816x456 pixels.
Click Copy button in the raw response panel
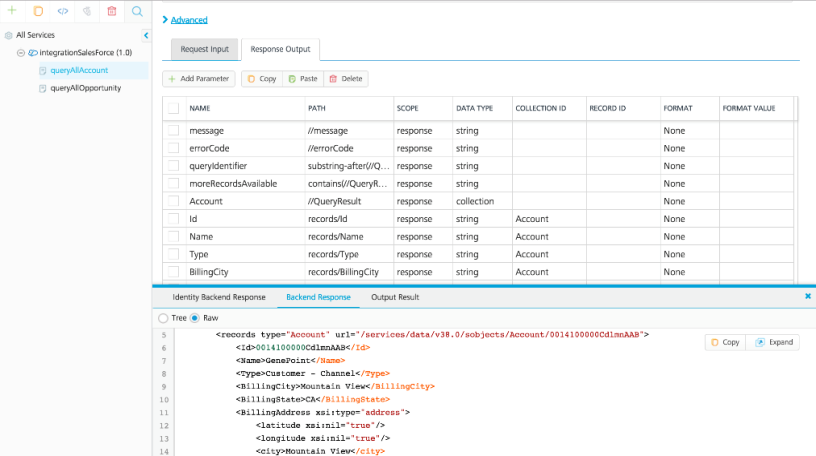pyautogui.click(x=725, y=342)
